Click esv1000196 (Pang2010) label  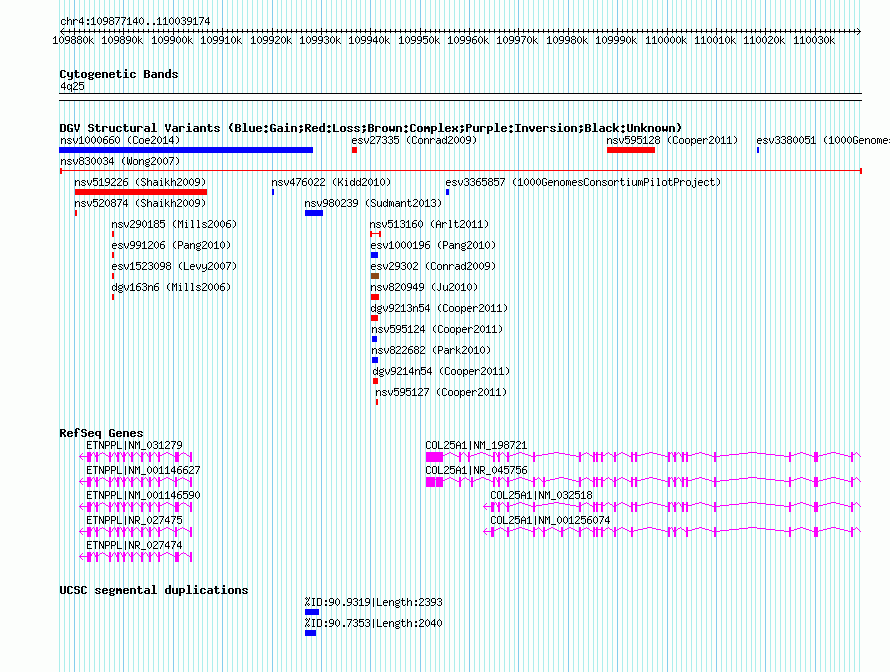click(433, 245)
